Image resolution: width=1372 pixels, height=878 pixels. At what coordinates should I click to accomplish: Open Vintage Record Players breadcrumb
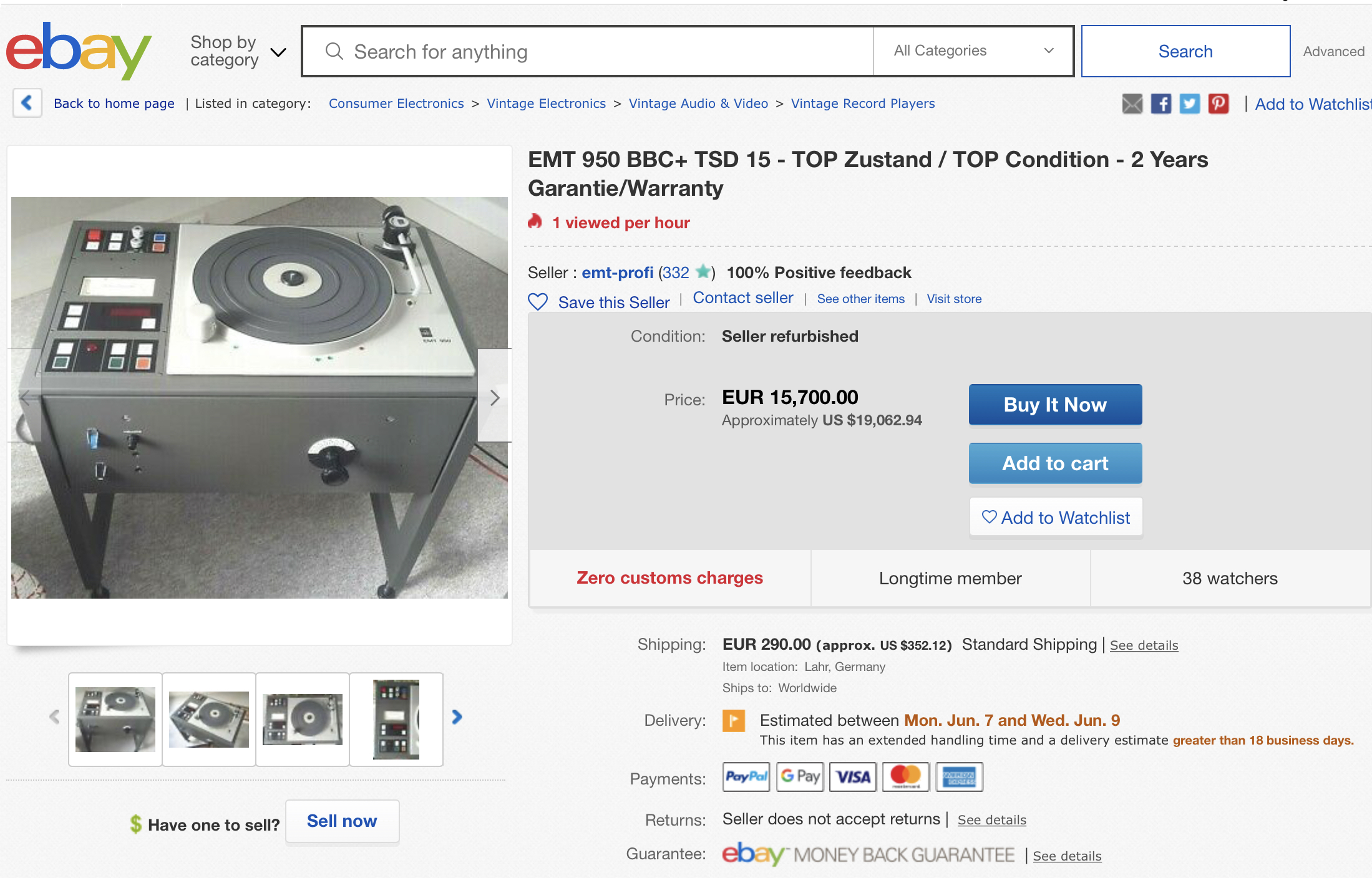coord(863,104)
